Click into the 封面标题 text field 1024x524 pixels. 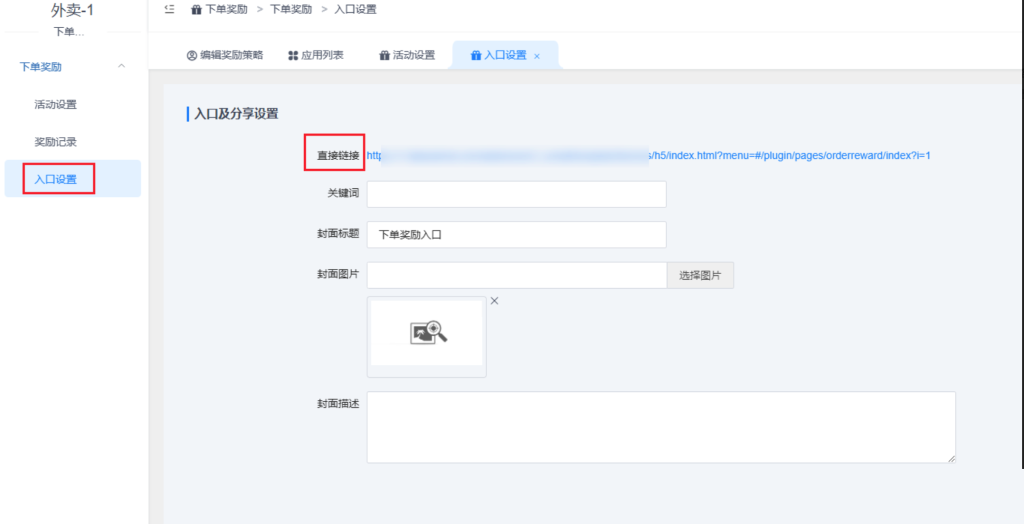pos(516,235)
